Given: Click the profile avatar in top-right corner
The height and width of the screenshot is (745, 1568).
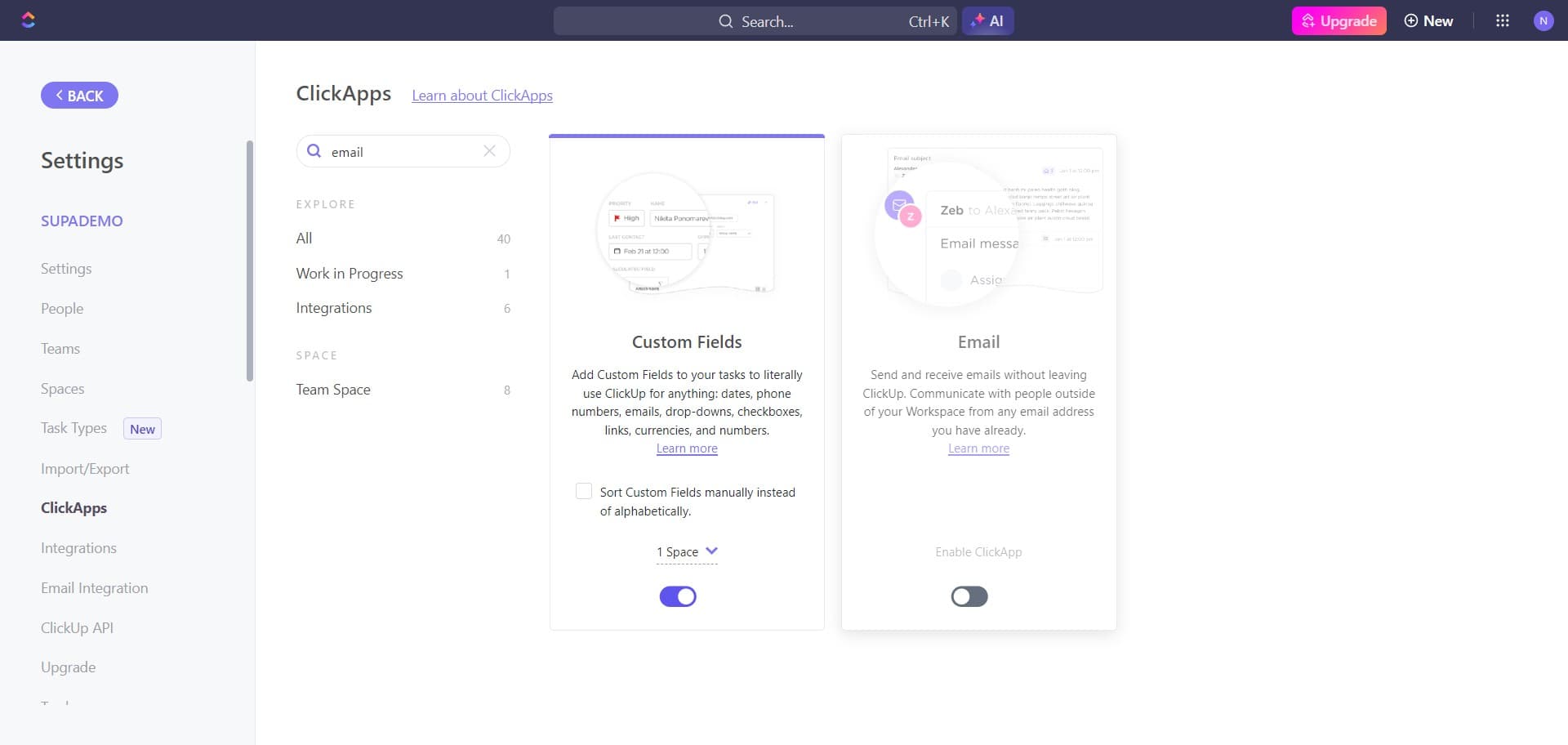Looking at the screenshot, I should point(1543,20).
